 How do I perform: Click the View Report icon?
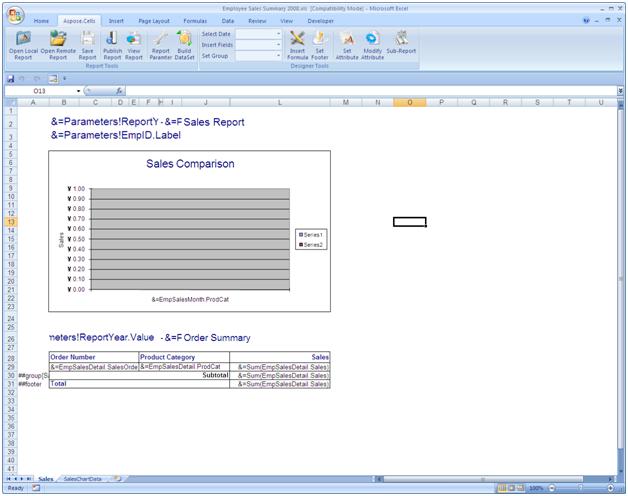(133, 39)
